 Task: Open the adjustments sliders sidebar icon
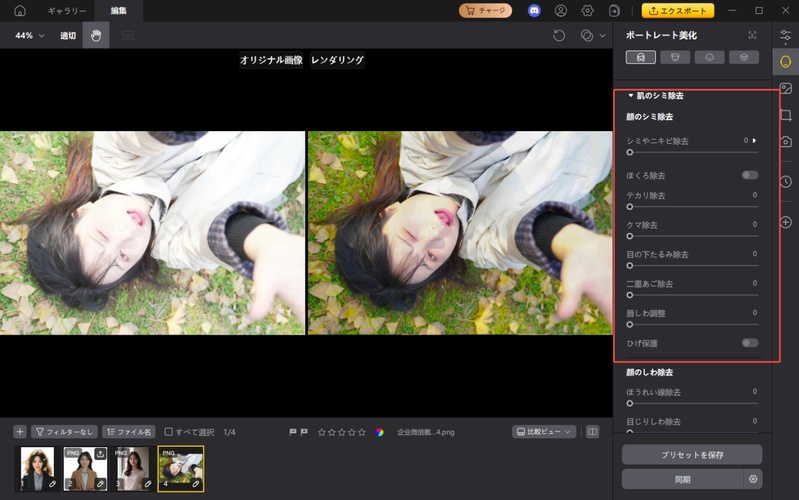click(x=785, y=36)
